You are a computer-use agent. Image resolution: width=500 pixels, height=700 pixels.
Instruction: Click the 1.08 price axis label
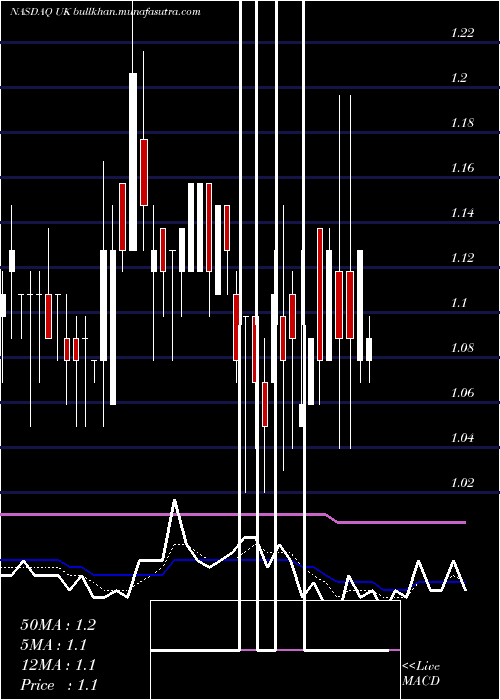[462, 348]
